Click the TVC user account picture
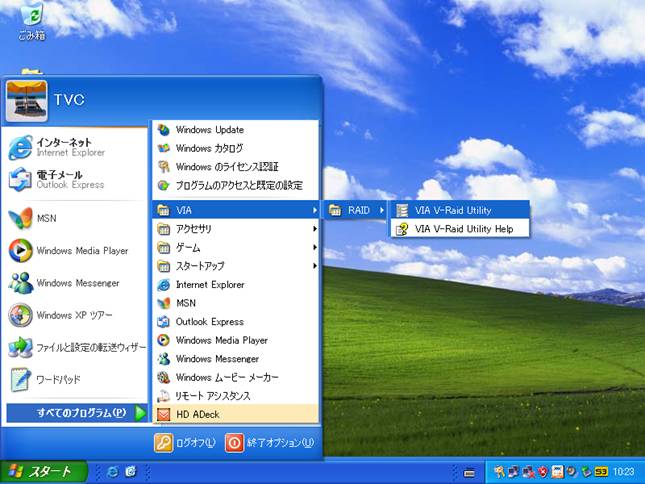 (27, 101)
